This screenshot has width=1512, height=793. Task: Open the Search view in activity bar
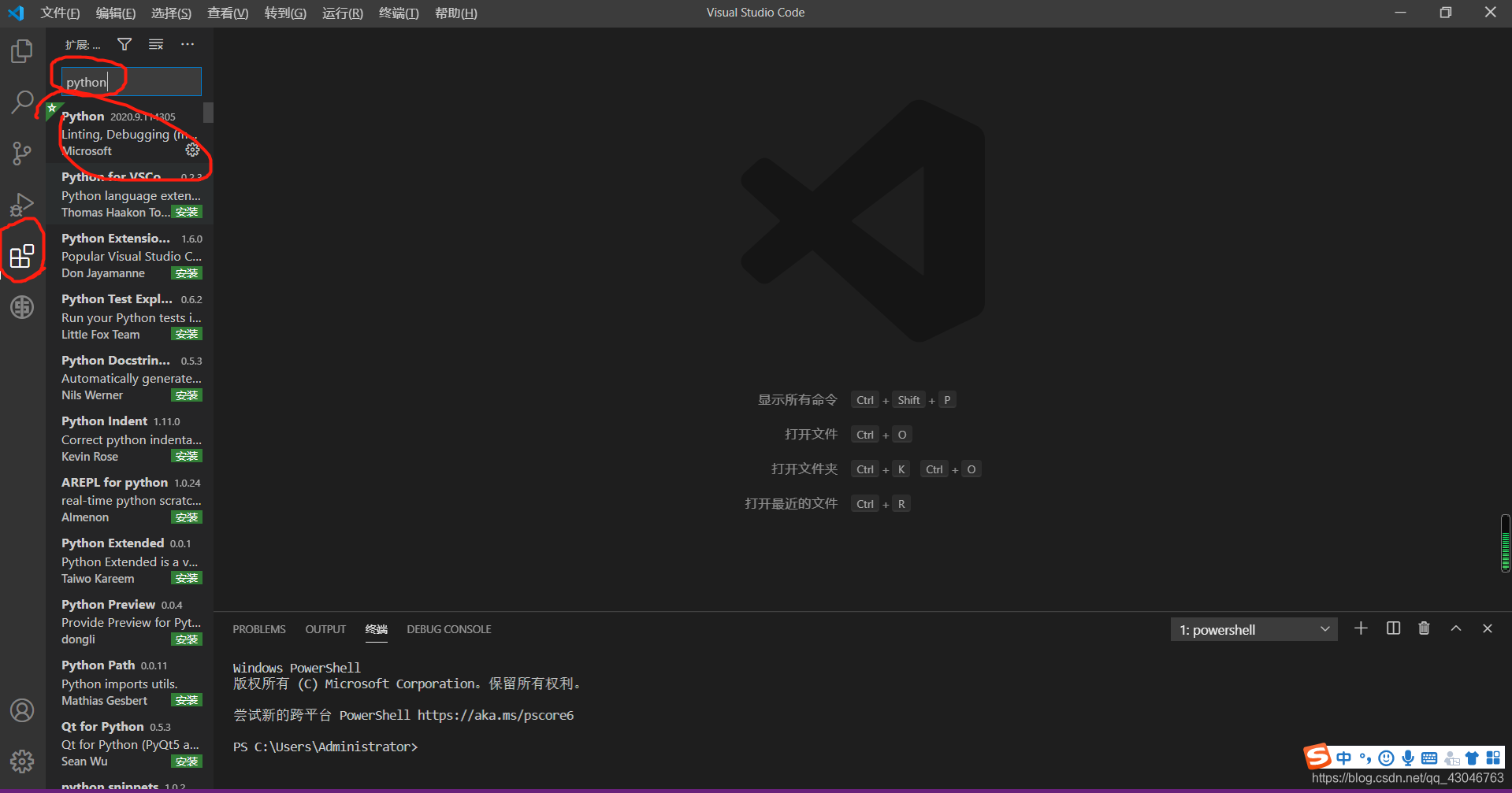point(22,102)
